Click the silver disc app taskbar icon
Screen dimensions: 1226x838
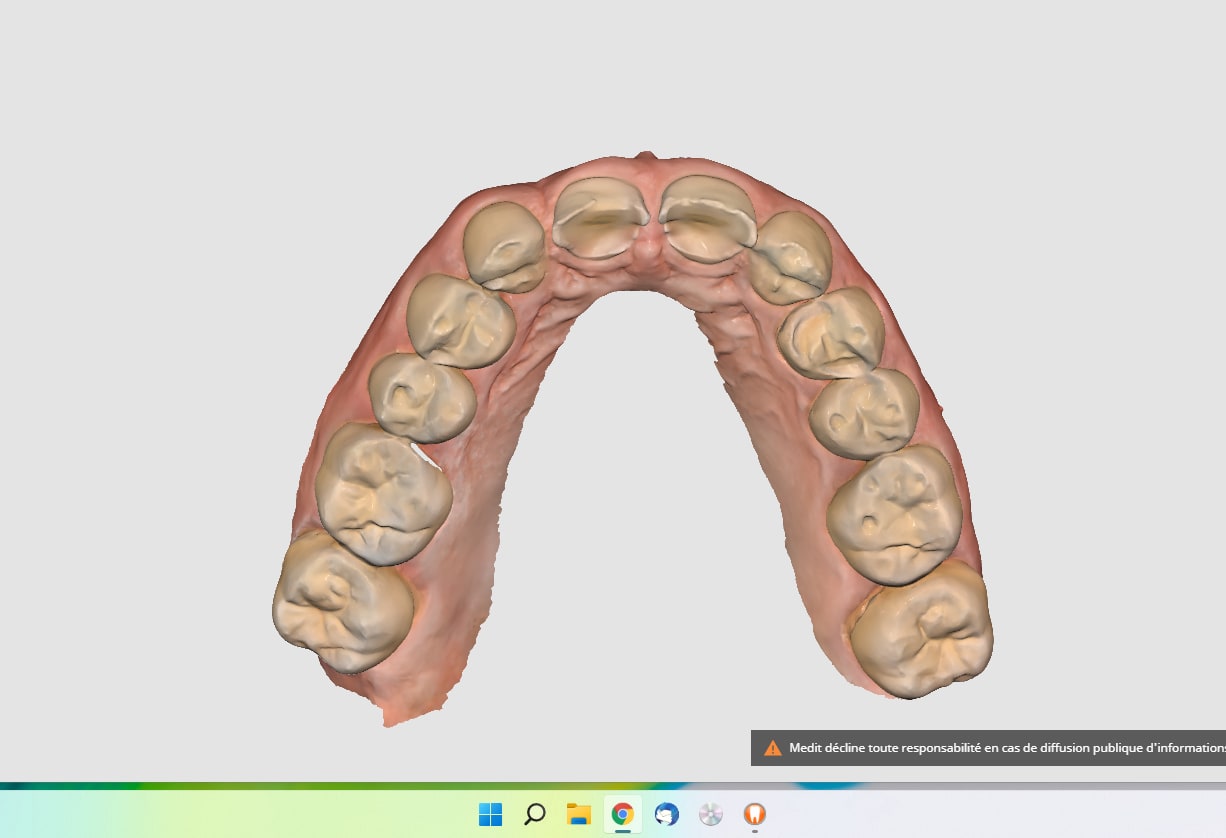tap(711, 814)
